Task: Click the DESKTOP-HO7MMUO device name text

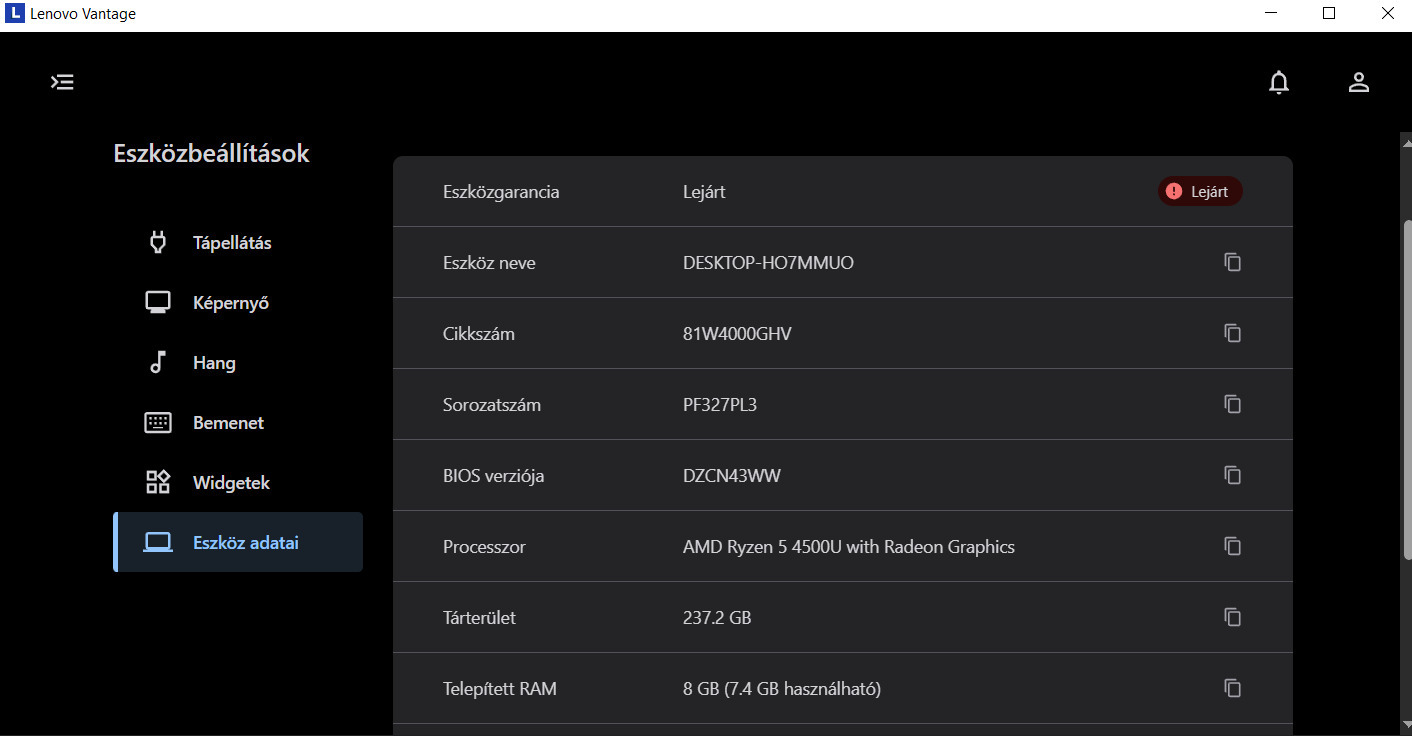Action: 768,263
